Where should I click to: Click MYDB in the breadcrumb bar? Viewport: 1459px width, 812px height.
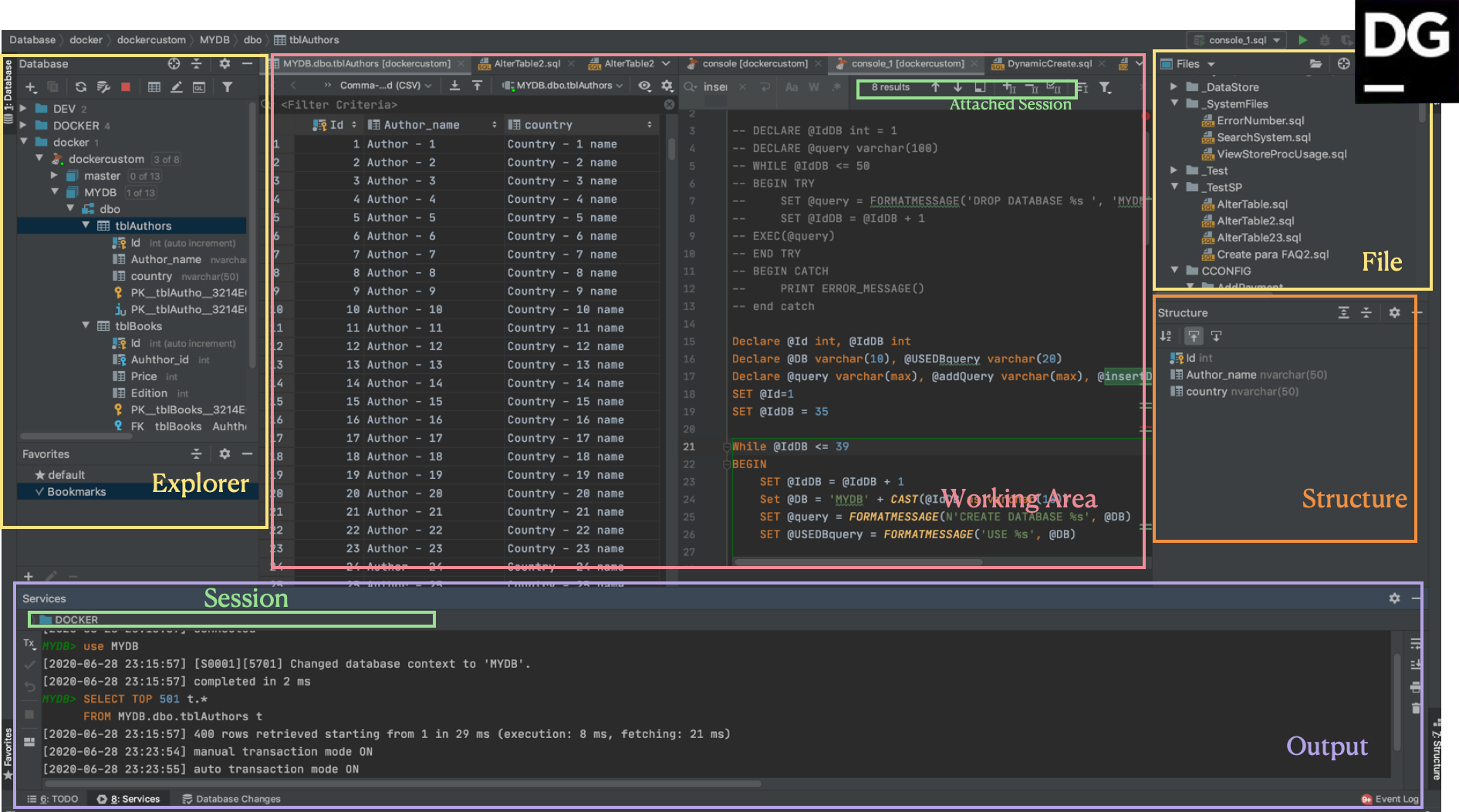(214, 40)
